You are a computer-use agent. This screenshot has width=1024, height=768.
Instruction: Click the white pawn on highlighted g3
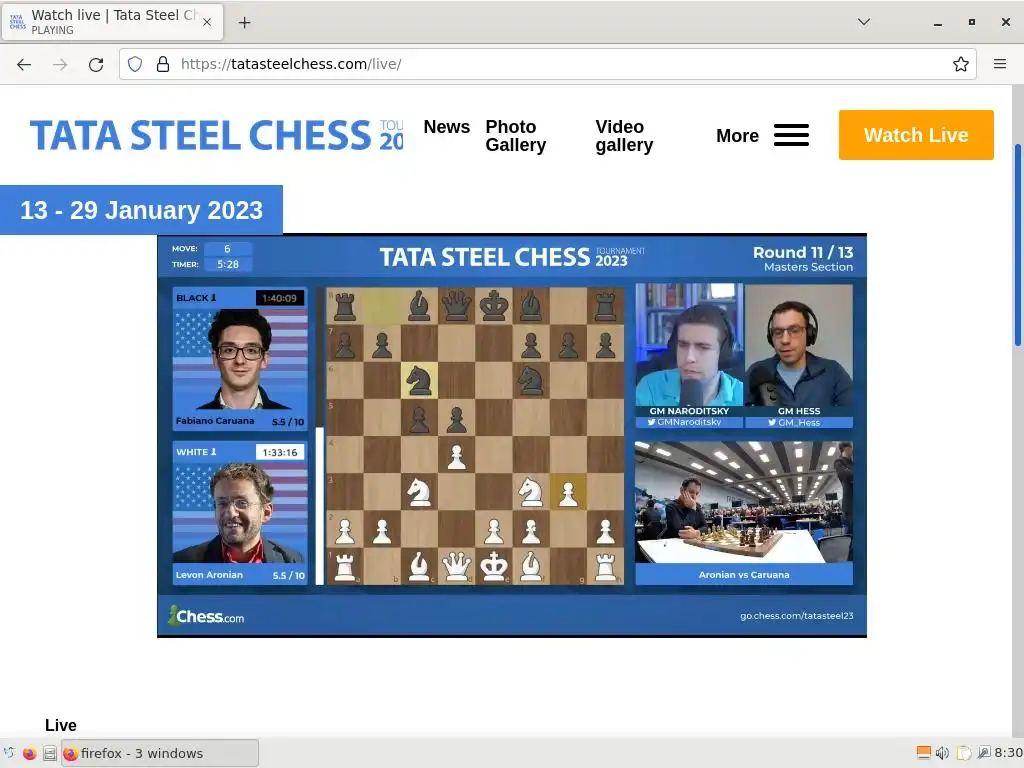pyautogui.click(x=568, y=492)
